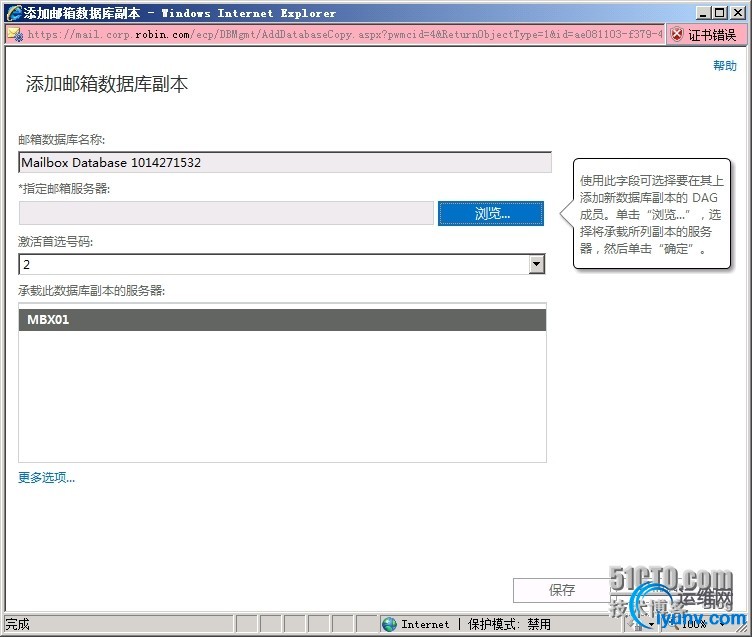The width and height of the screenshot is (752, 637).
Task: Minimize the Internet Explorer window
Action: click(x=703, y=12)
